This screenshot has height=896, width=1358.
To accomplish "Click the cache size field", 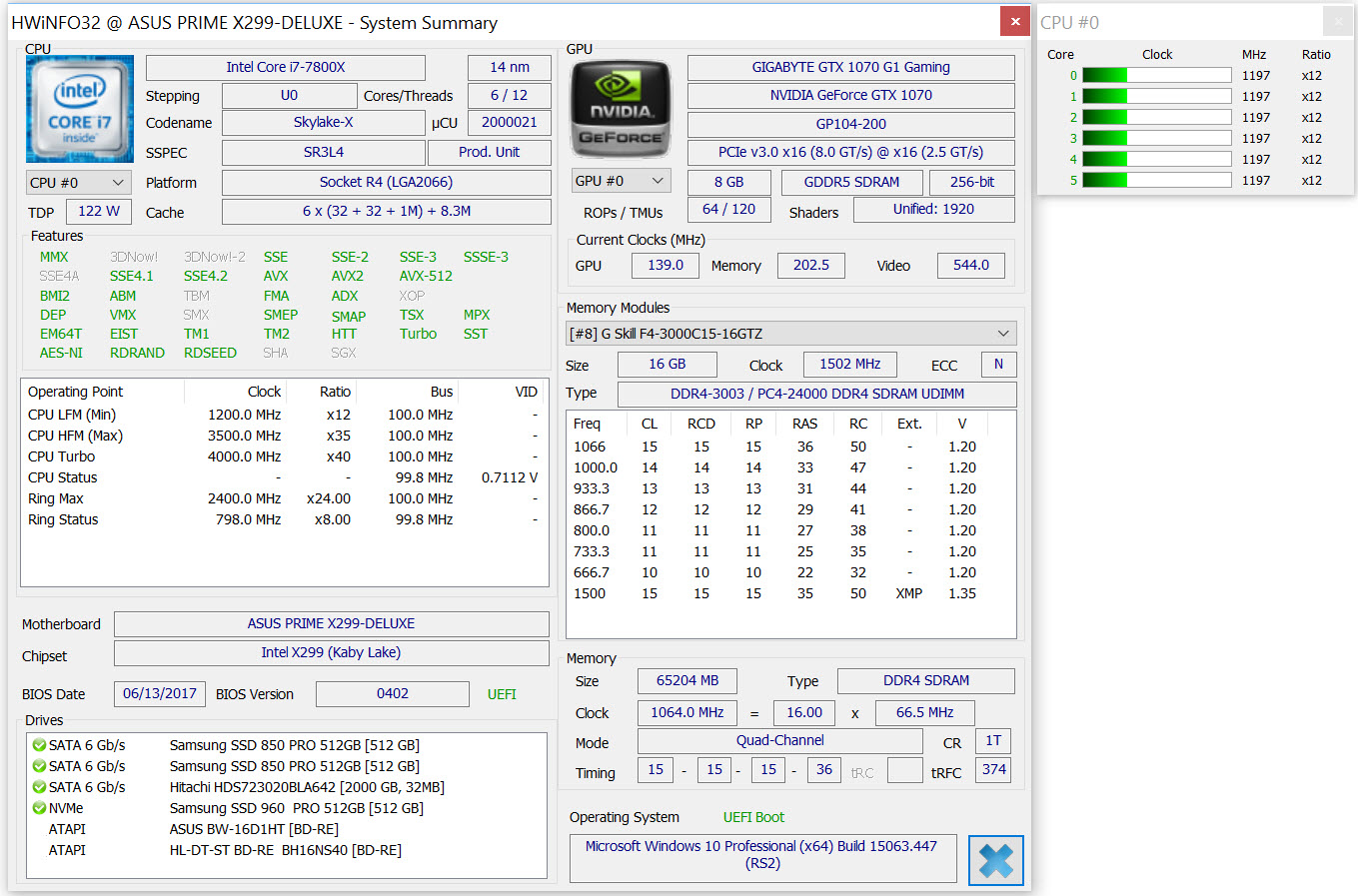I will tap(387, 211).
